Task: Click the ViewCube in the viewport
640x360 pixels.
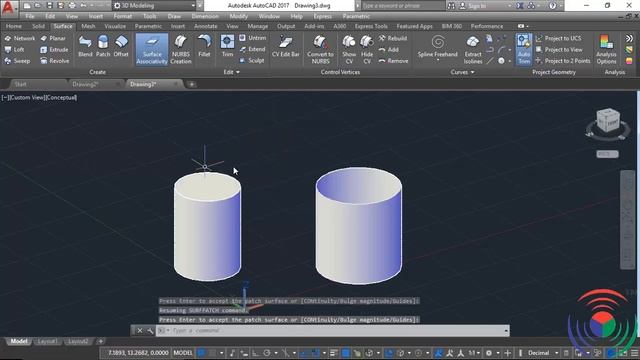Action: pos(608,120)
